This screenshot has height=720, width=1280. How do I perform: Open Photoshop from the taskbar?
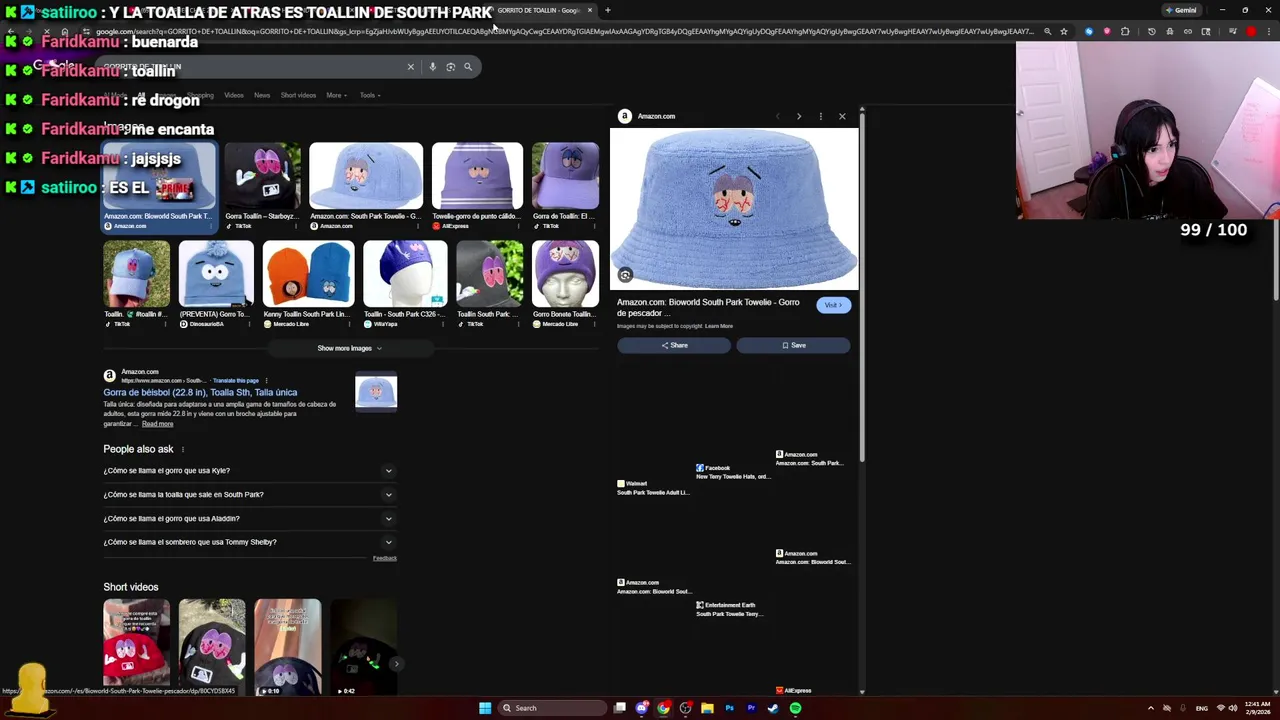pos(729,708)
